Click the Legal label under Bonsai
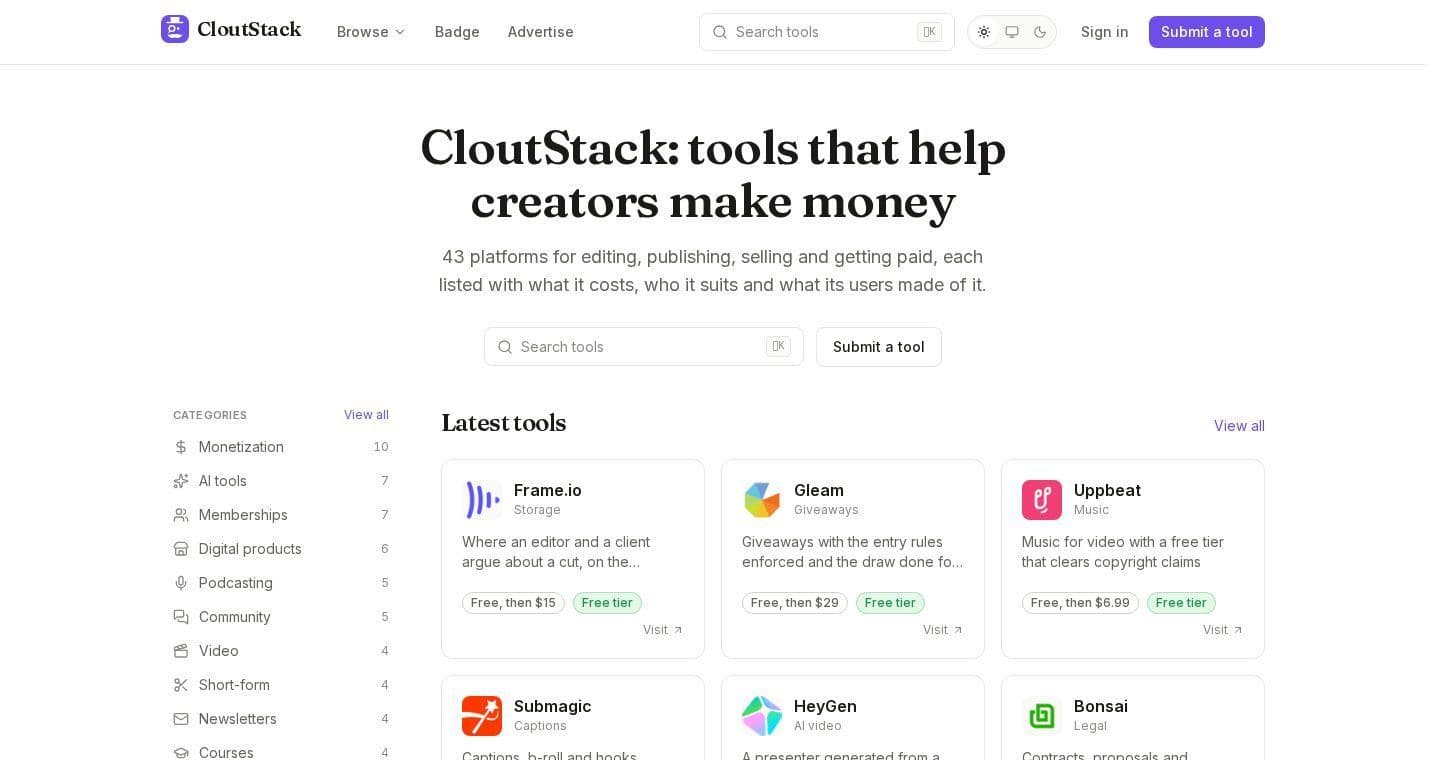Screen dimensions: 1440x760 click(x=1090, y=726)
